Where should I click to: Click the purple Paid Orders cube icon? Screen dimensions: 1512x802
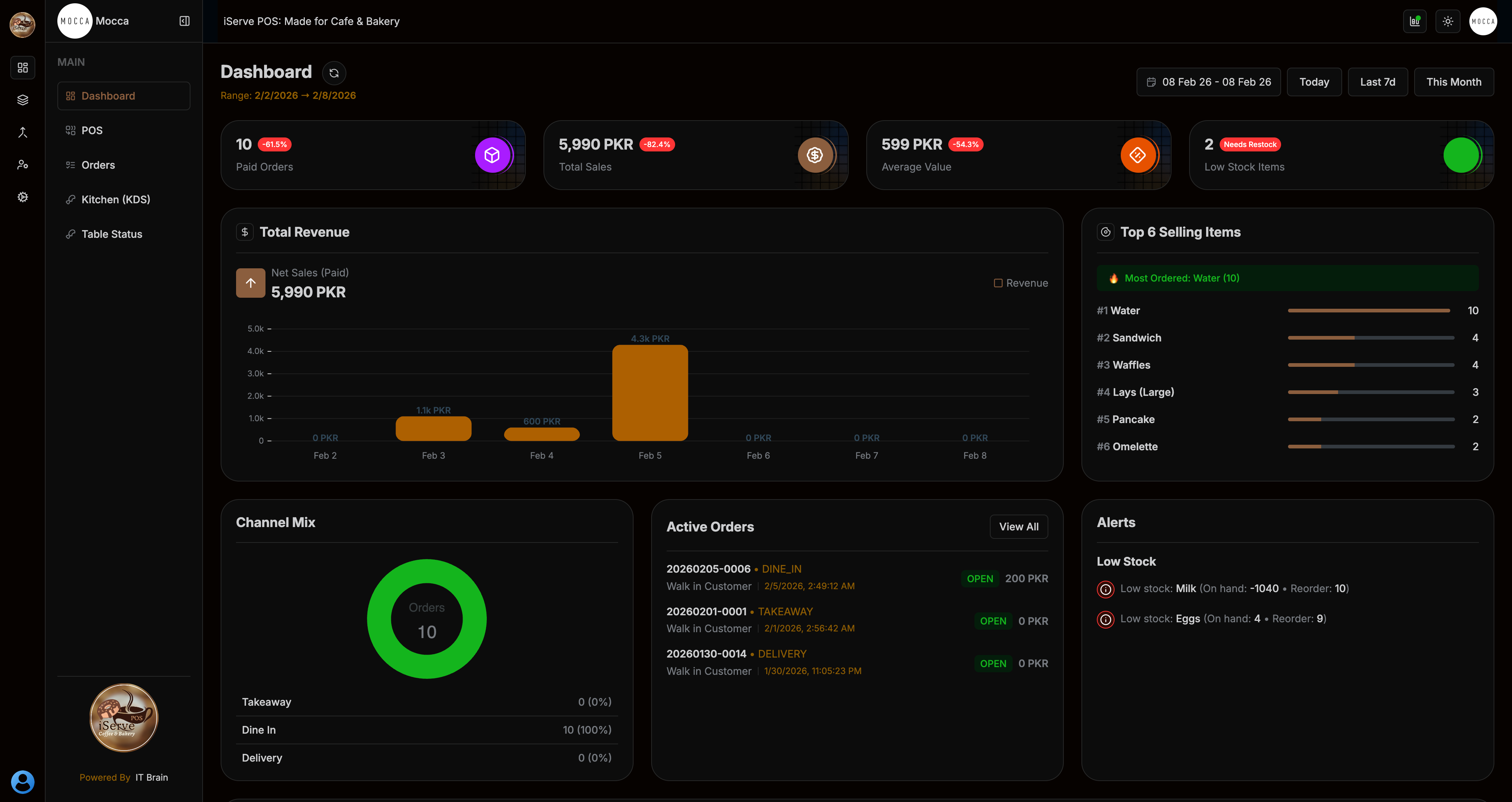pos(492,155)
